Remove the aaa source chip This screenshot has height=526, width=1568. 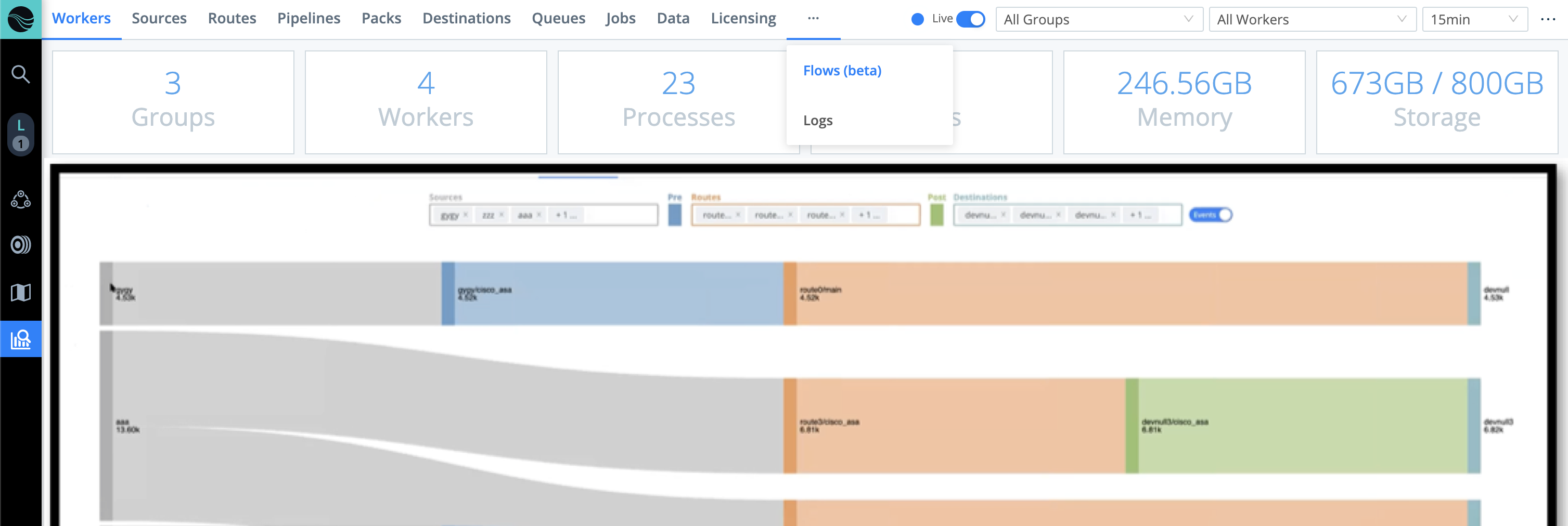tap(538, 215)
